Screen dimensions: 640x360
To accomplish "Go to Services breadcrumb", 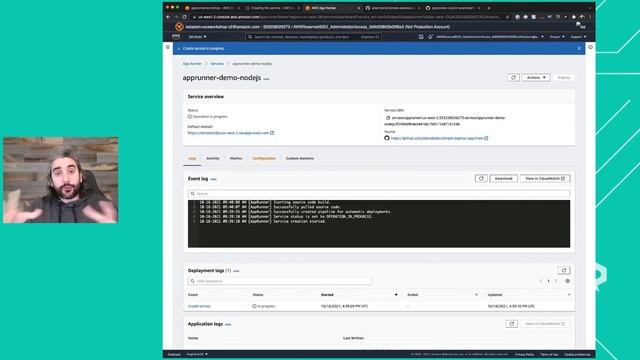I will pos(217,64).
